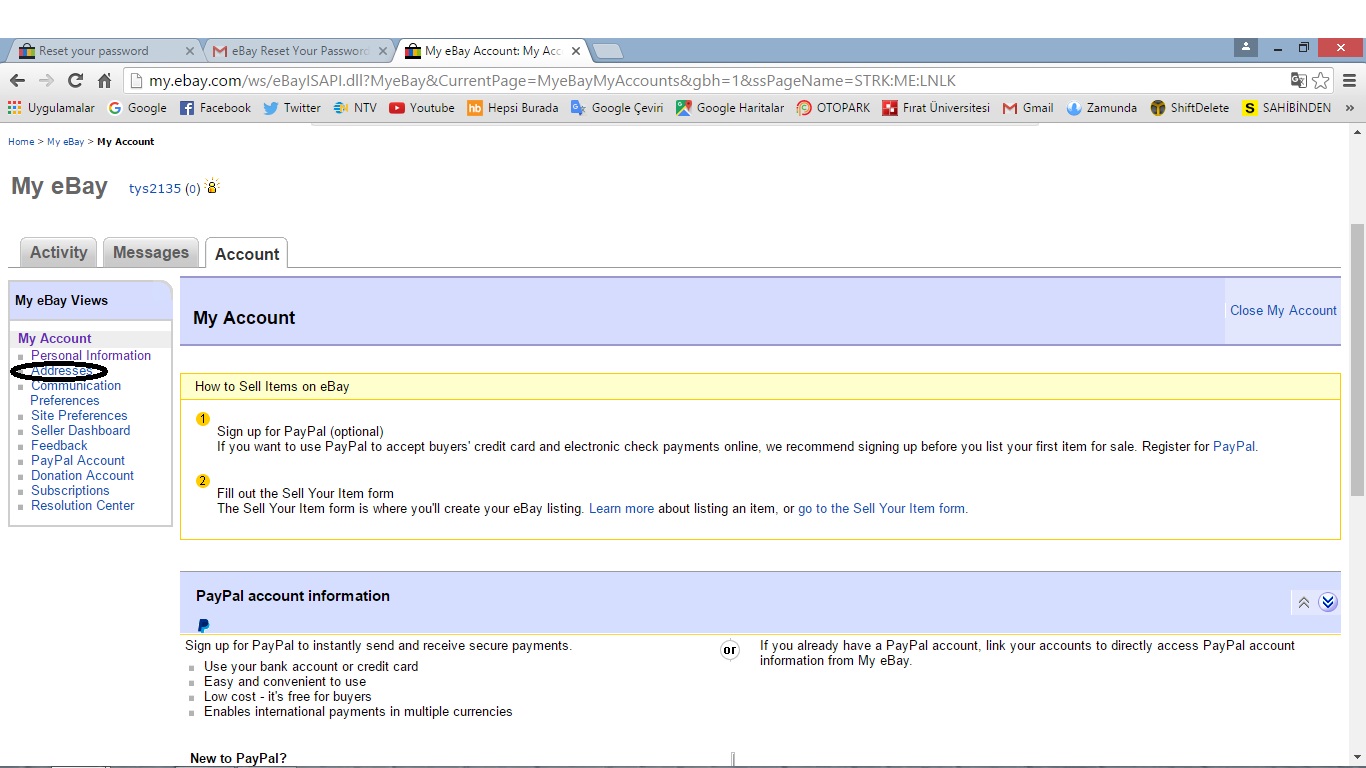Image resolution: width=1366 pixels, height=768 pixels.
Task: Open the Uygulamalar apps bookmark
Action: (51, 108)
